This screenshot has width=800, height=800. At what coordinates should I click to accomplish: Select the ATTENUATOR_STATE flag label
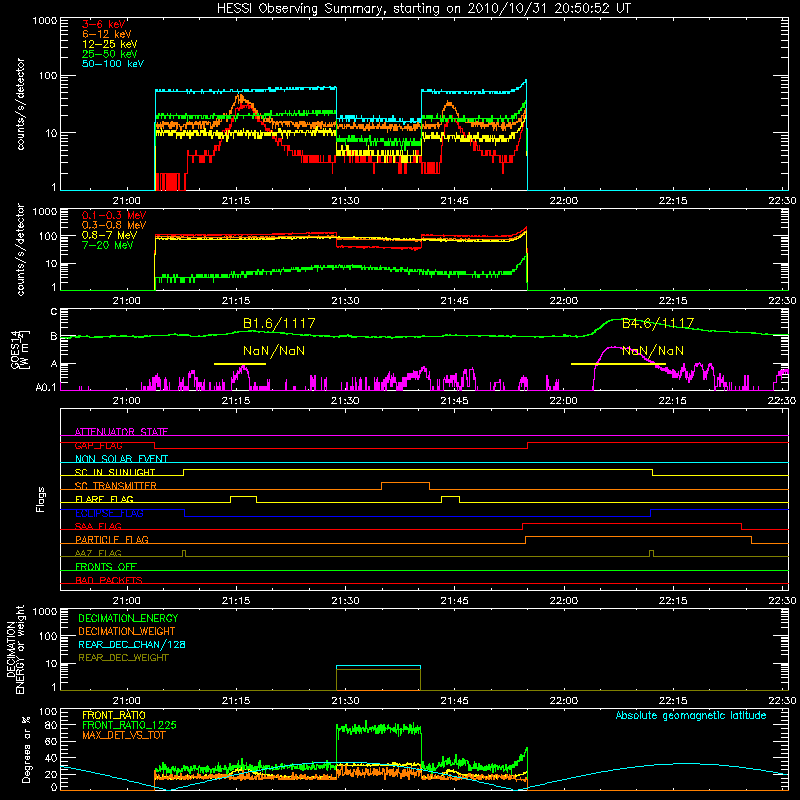(121, 432)
